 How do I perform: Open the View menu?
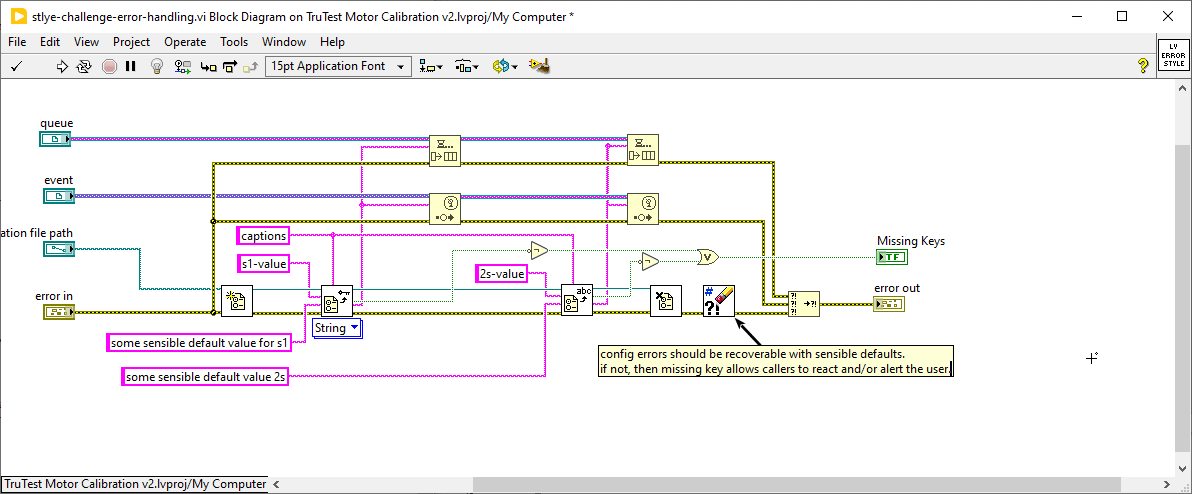[x=87, y=42]
